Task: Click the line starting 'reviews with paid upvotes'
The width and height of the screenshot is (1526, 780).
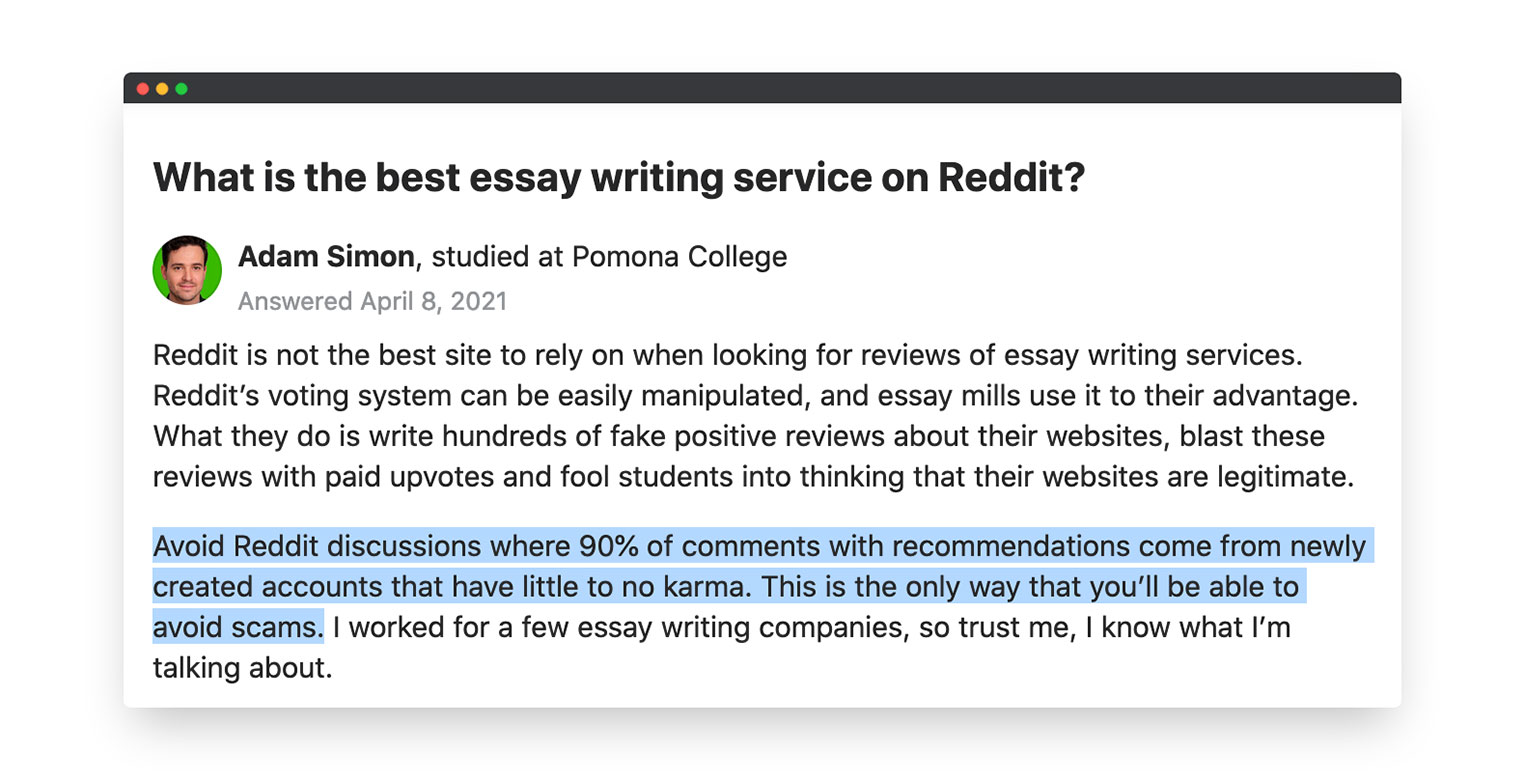Action: [x=753, y=477]
